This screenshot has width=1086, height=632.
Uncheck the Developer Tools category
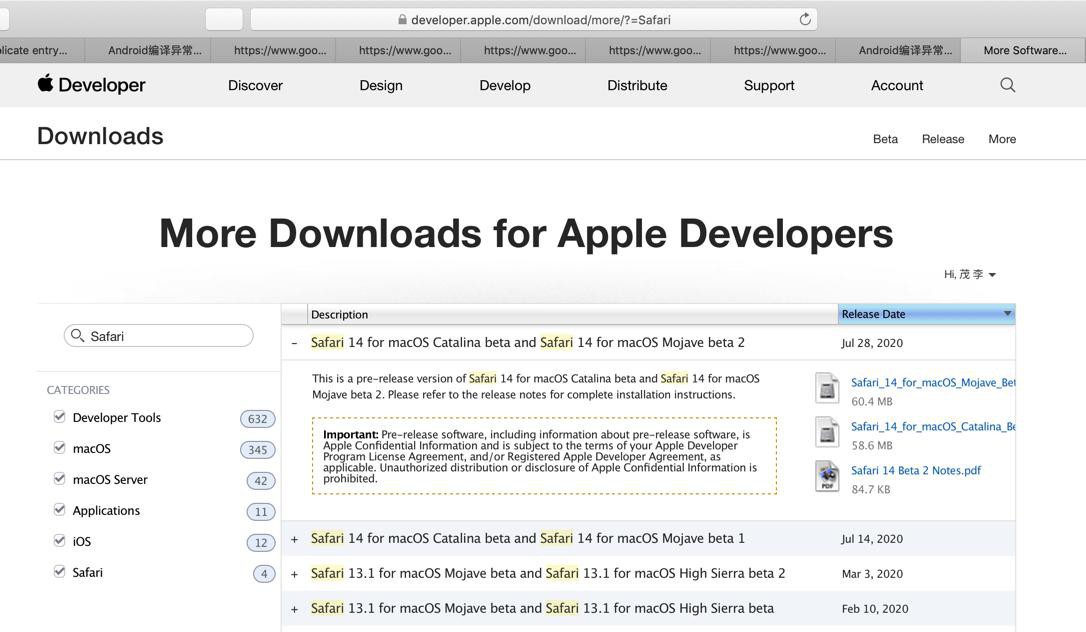(60, 417)
